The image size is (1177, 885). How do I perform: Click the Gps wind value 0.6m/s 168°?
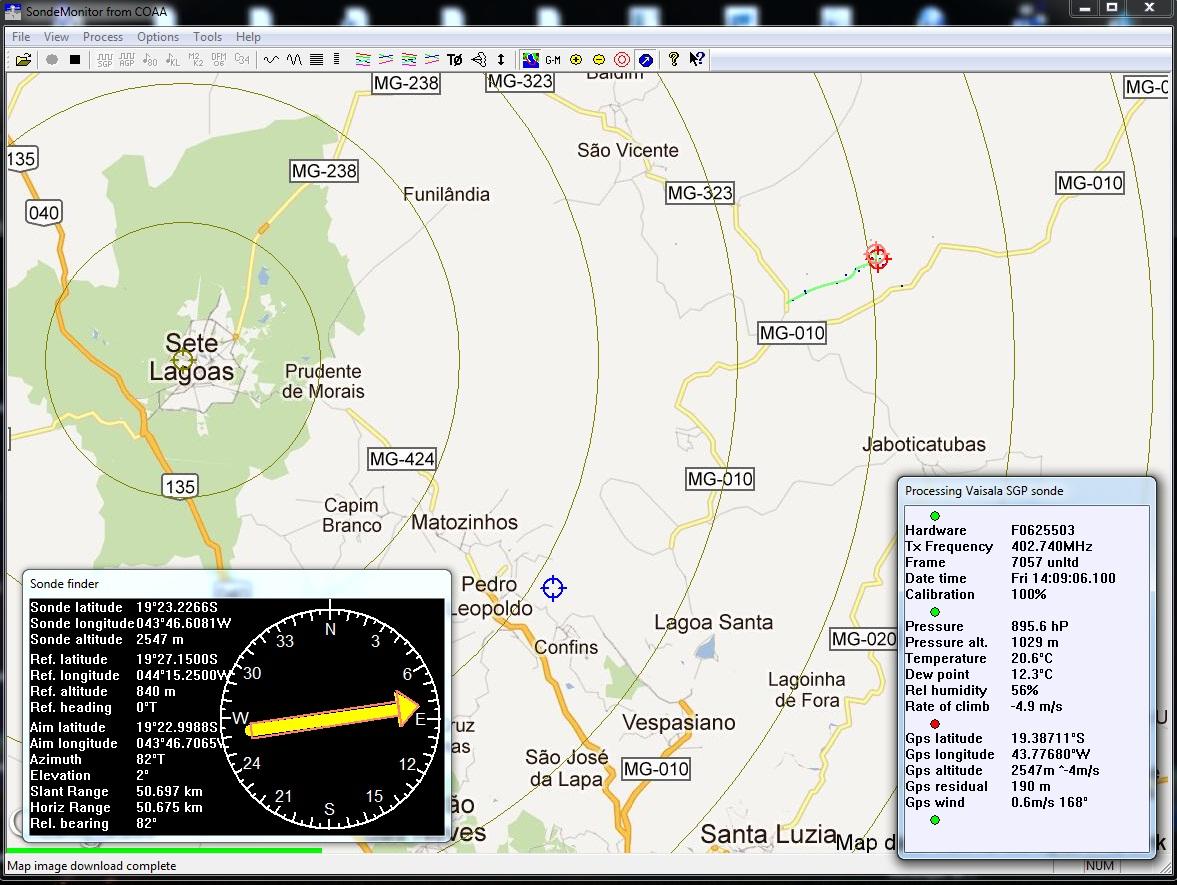click(1049, 802)
